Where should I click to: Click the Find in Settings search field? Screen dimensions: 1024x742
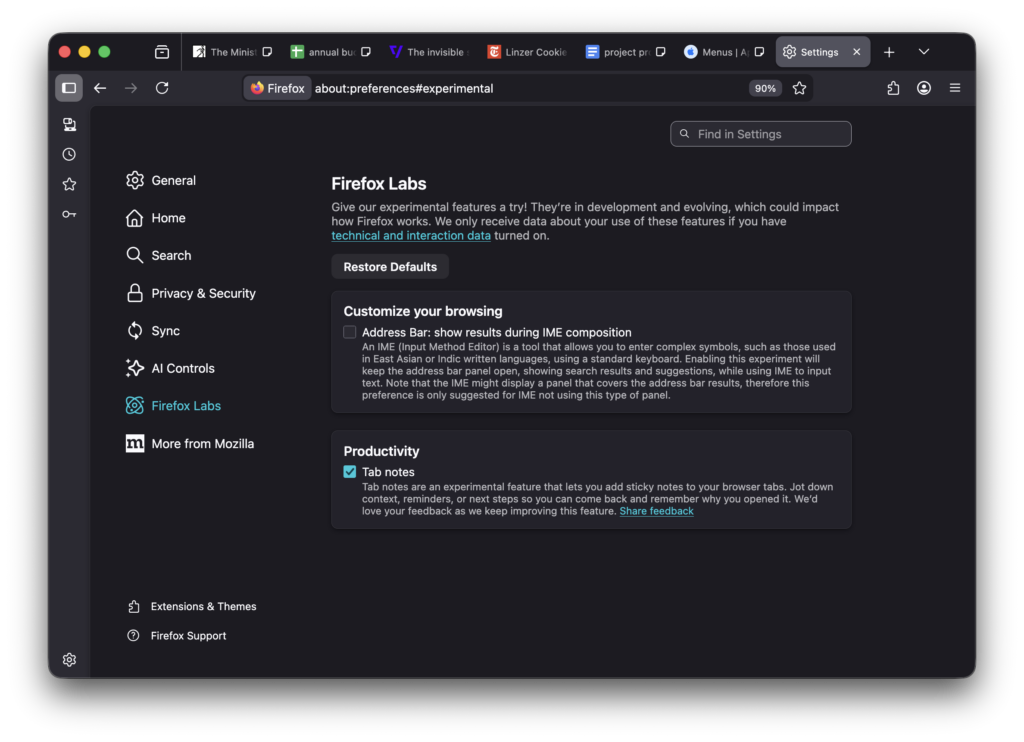click(x=761, y=133)
